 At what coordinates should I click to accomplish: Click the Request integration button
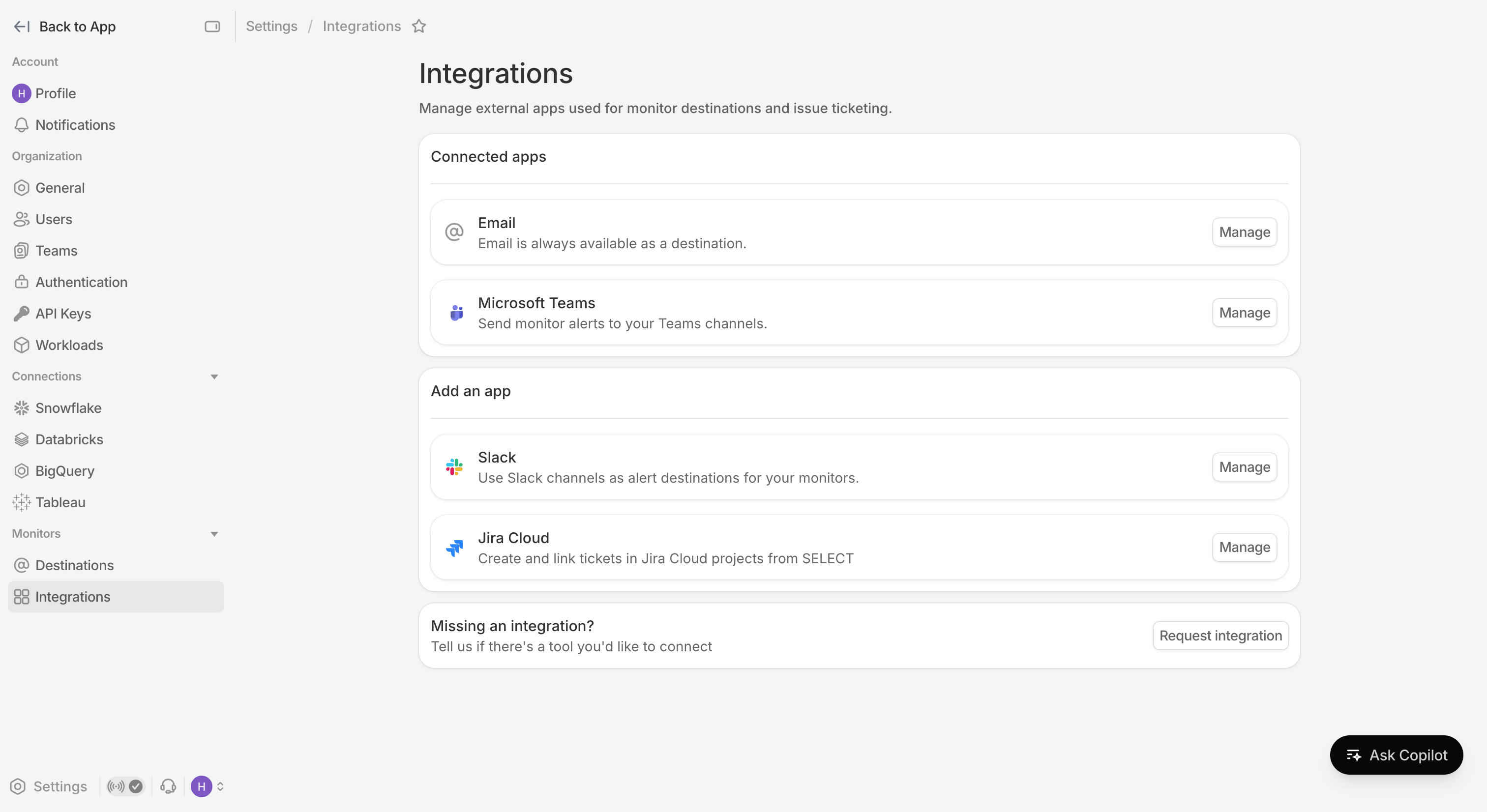pos(1219,636)
